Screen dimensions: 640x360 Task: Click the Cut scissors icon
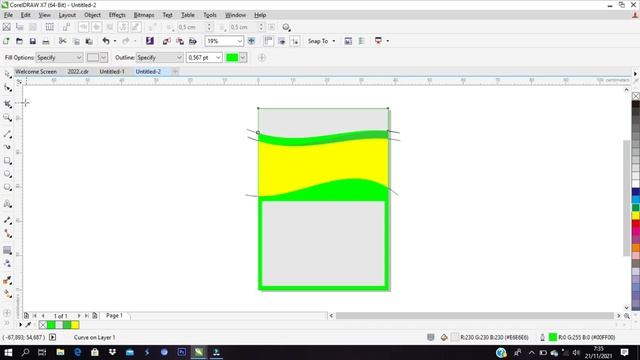(x=62, y=41)
